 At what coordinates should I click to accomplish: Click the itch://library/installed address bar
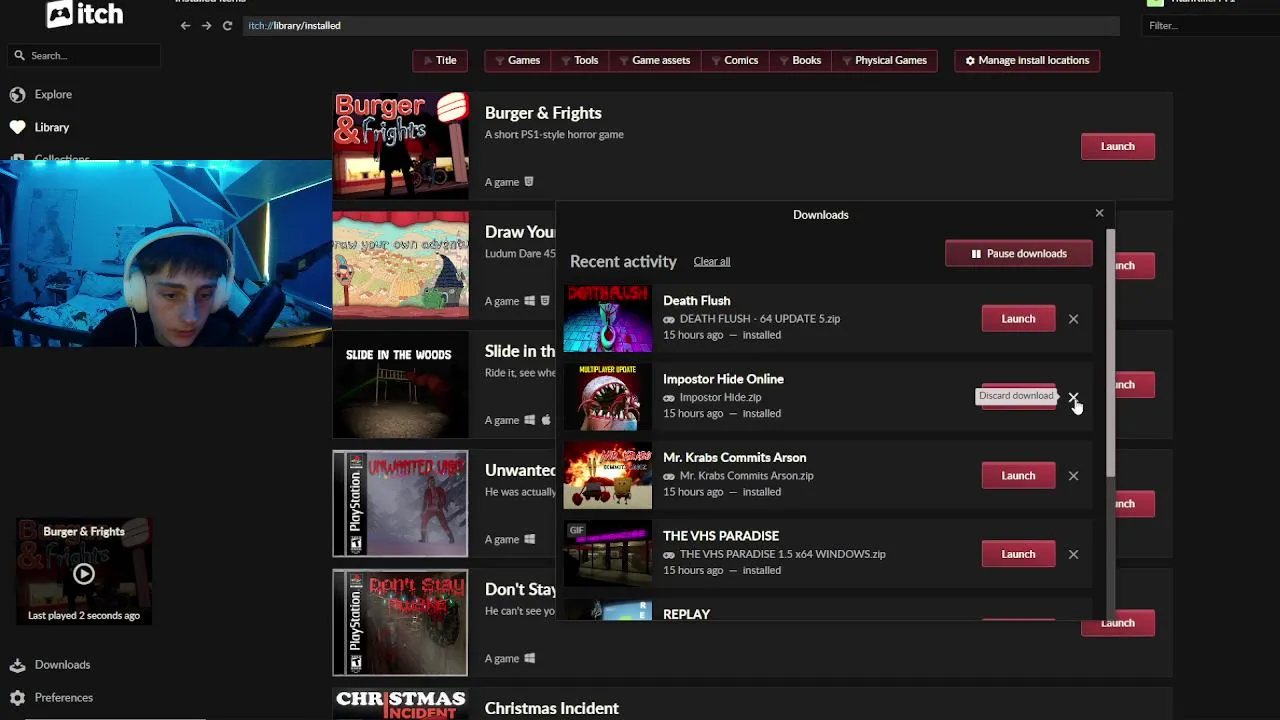point(680,25)
